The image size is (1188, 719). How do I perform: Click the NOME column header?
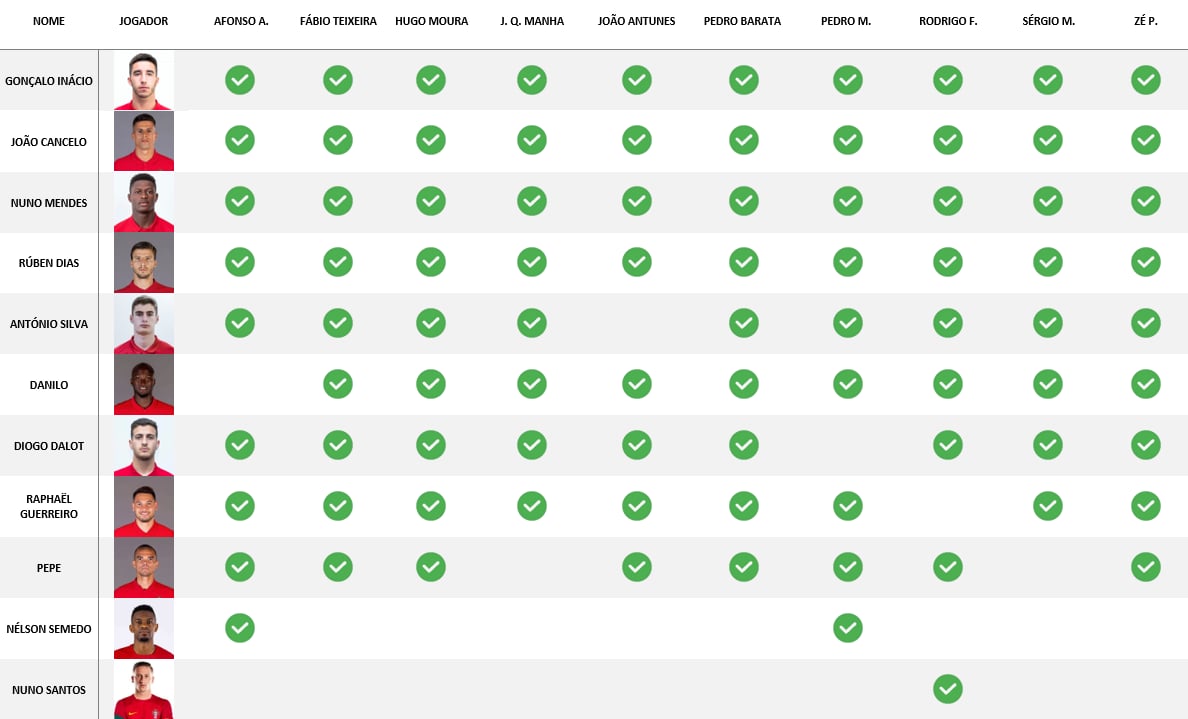point(49,21)
